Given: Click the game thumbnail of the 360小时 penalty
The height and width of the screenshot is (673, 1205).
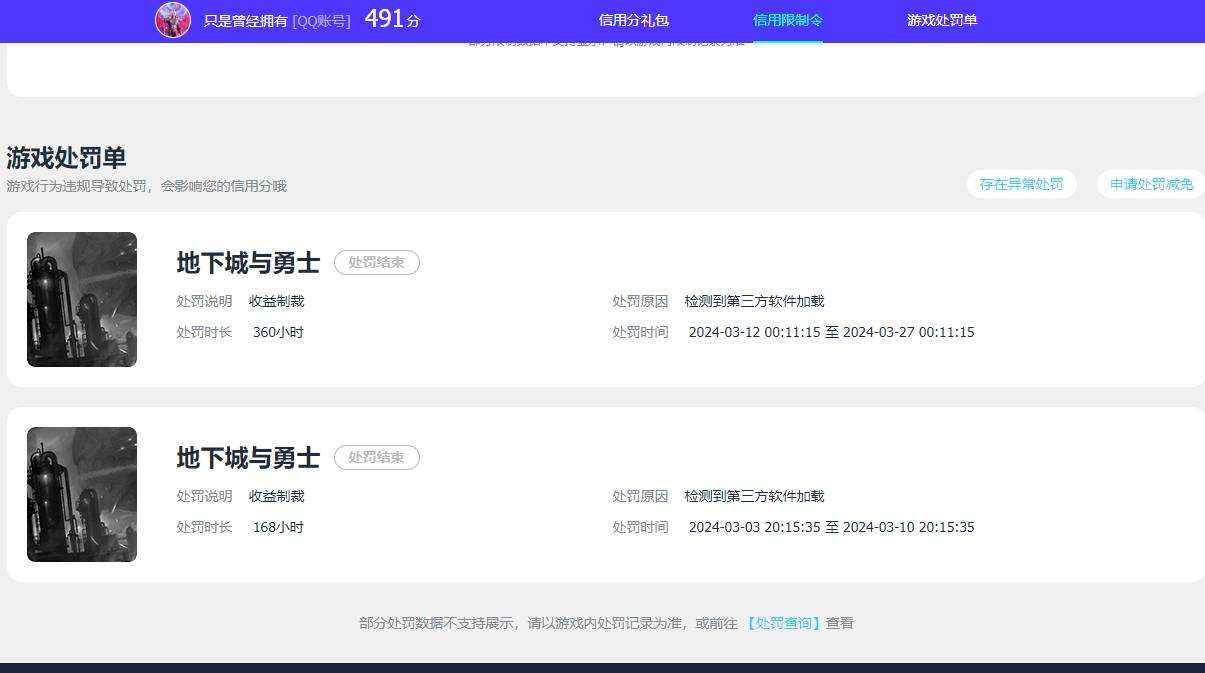Looking at the screenshot, I should coord(82,300).
